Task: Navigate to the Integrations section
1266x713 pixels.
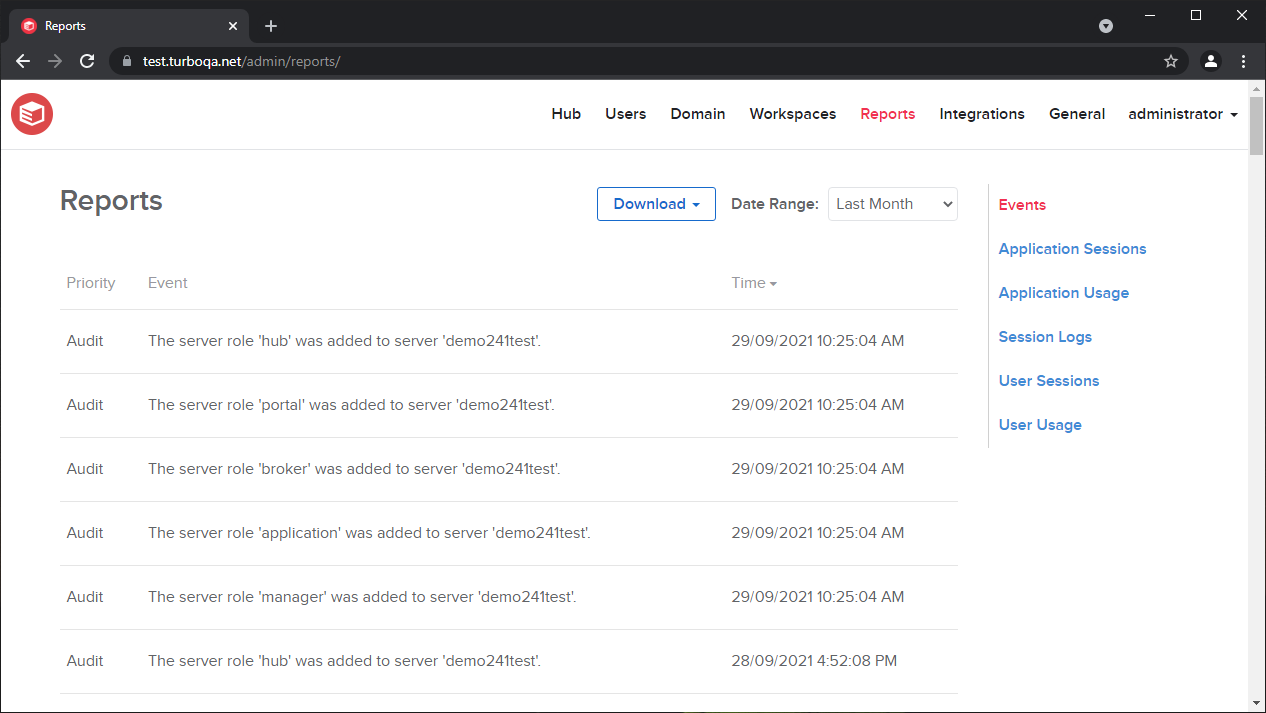Action: [x=981, y=114]
